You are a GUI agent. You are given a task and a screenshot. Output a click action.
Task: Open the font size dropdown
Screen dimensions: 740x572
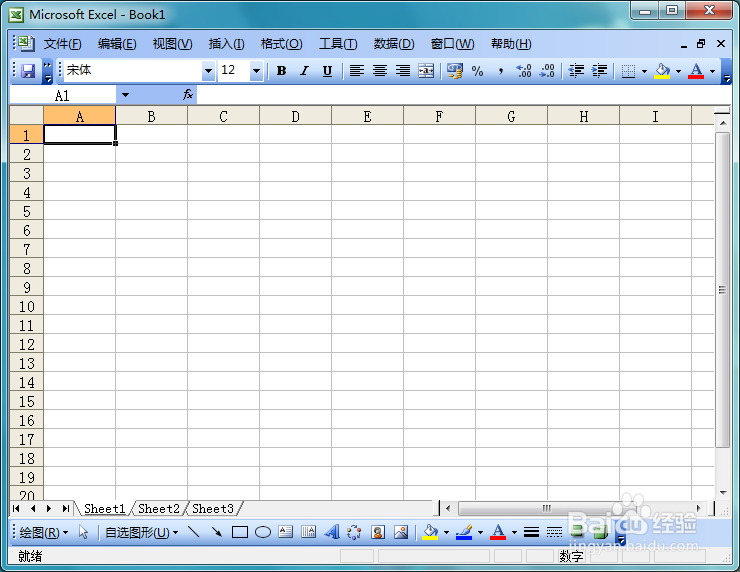(x=256, y=71)
